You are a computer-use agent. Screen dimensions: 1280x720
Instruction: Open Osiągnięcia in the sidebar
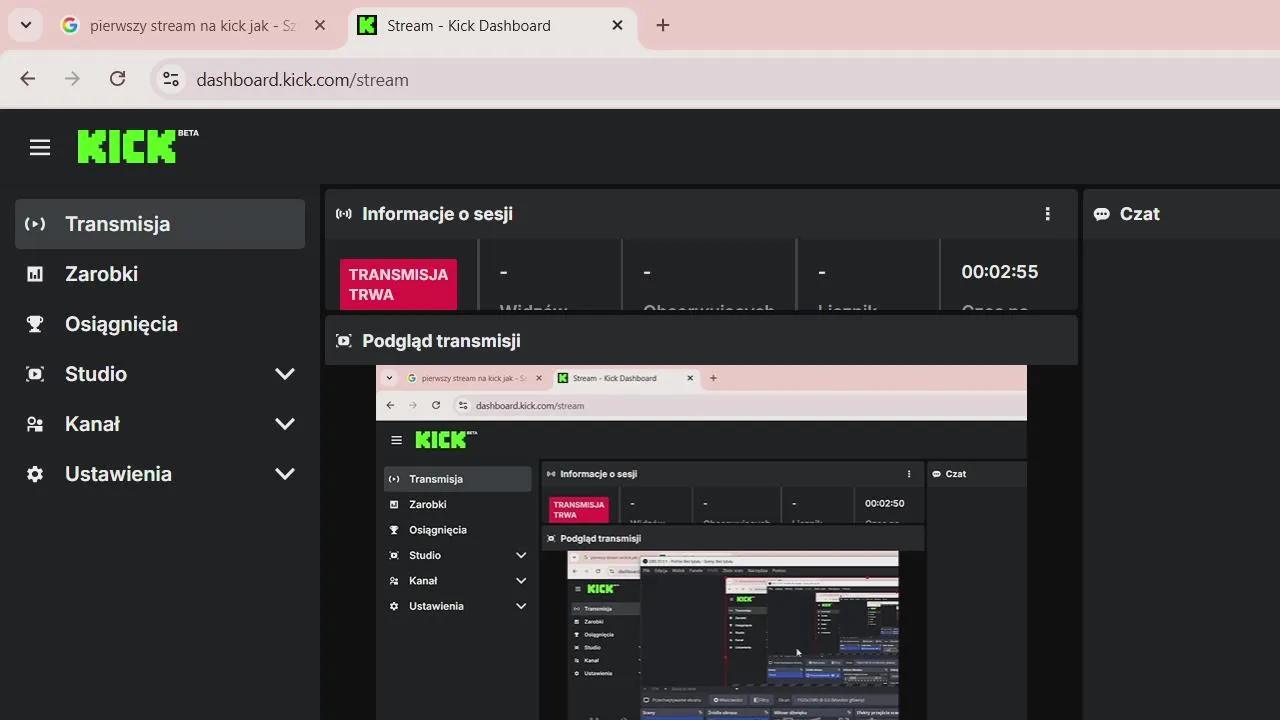click(160, 324)
